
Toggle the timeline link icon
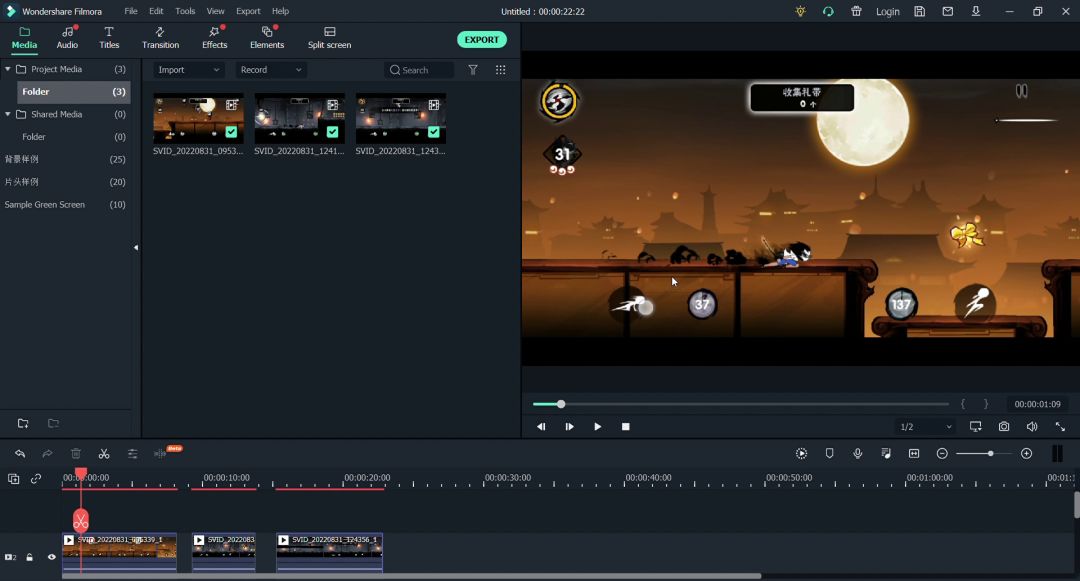point(36,479)
